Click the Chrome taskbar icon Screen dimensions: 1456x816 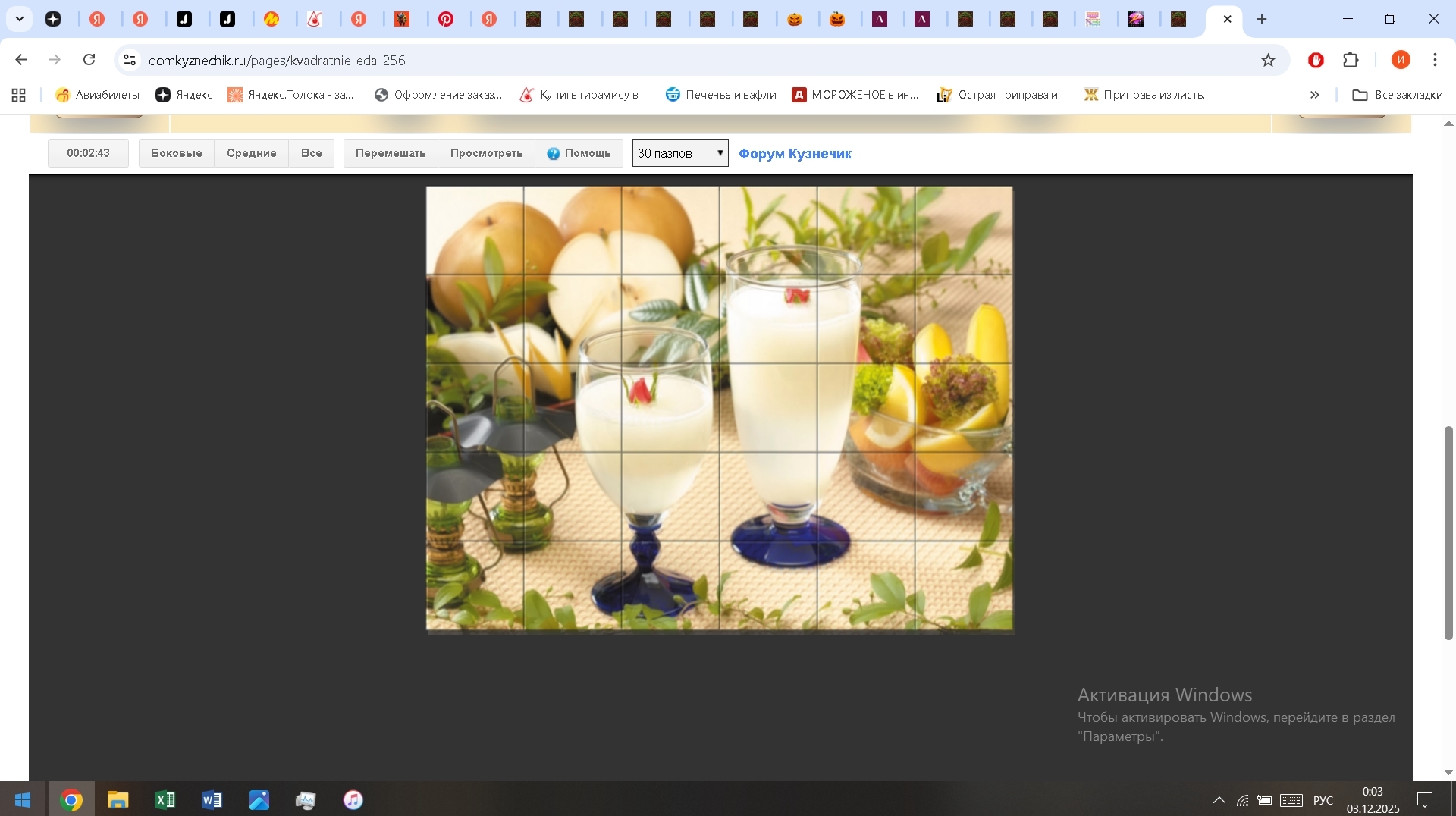pyautogui.click(x=71, y=799)
